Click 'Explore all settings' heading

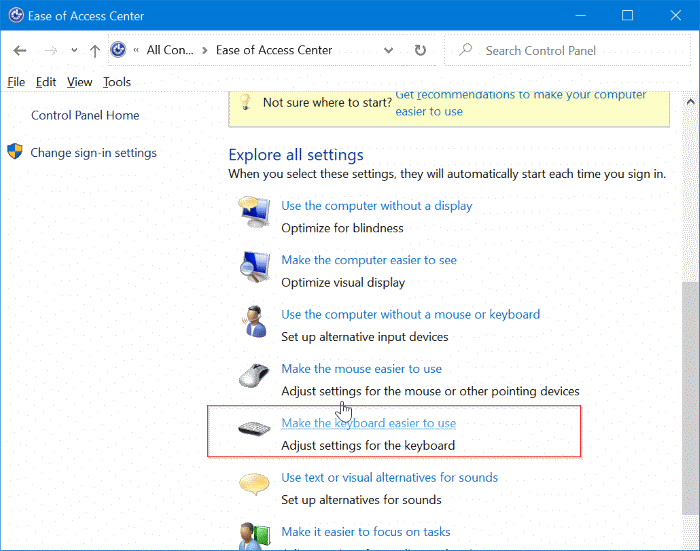coord(296,154)
